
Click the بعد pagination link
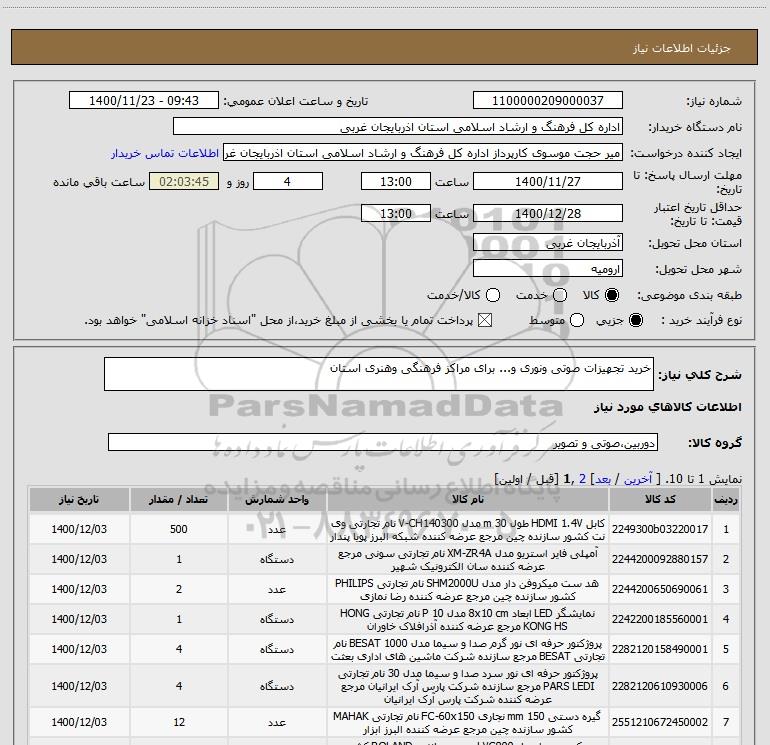[603, 479]
